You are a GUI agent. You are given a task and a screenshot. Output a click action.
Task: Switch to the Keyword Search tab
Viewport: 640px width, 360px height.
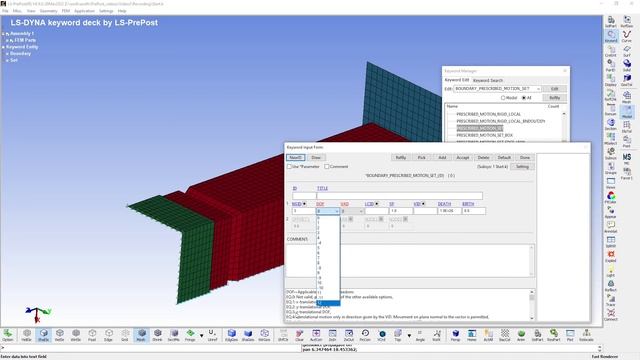click(x=488, y=80)
